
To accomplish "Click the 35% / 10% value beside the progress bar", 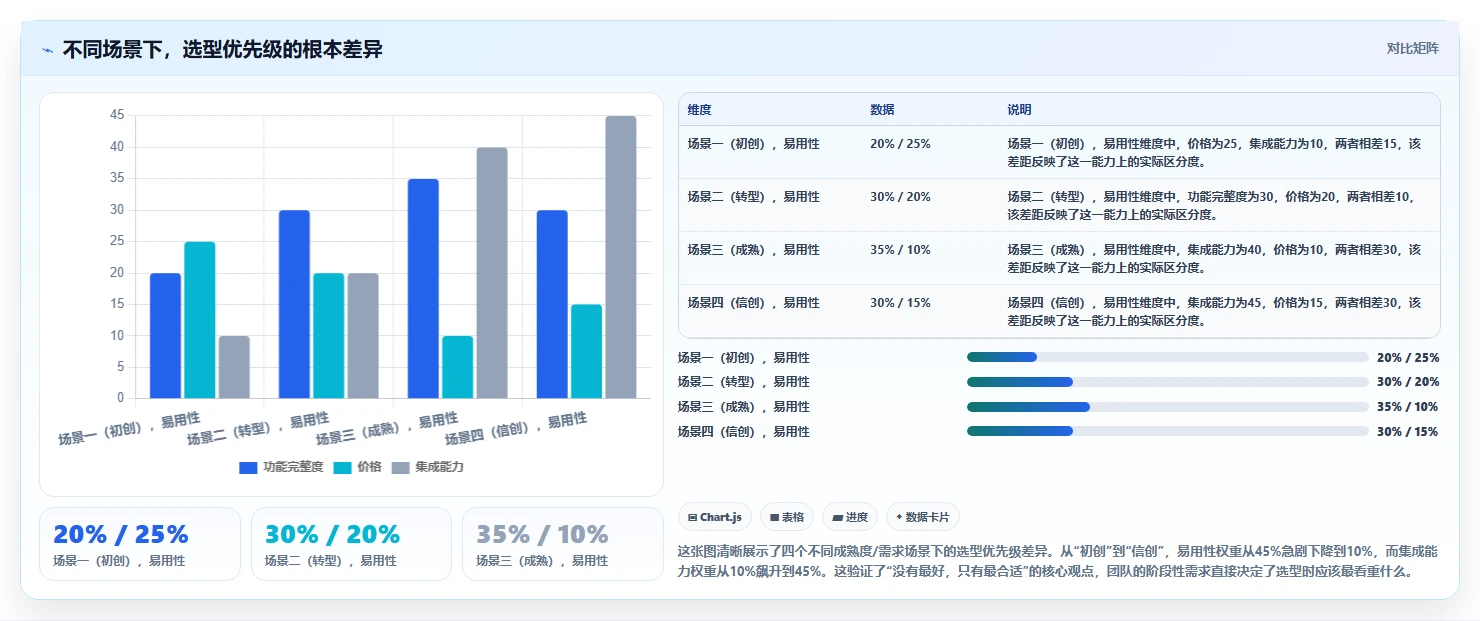I will pos(1408,407).
